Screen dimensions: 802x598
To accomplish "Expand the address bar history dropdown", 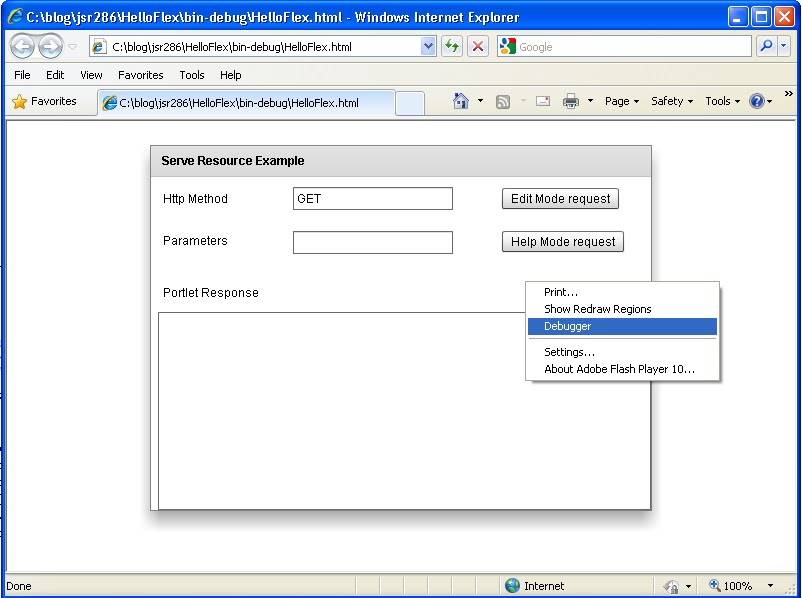I will tap(428, 47).
